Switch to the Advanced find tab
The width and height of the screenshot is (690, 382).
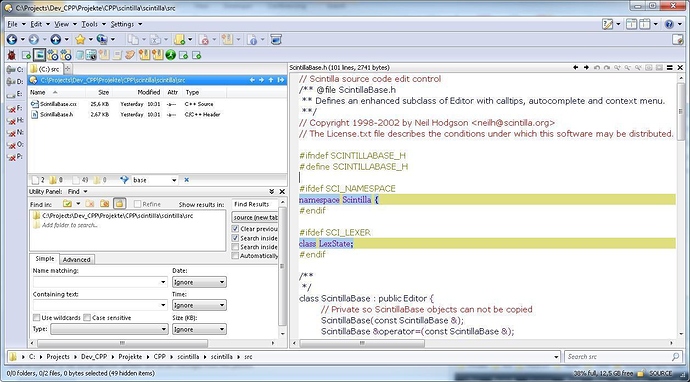(x=76, y=260)
